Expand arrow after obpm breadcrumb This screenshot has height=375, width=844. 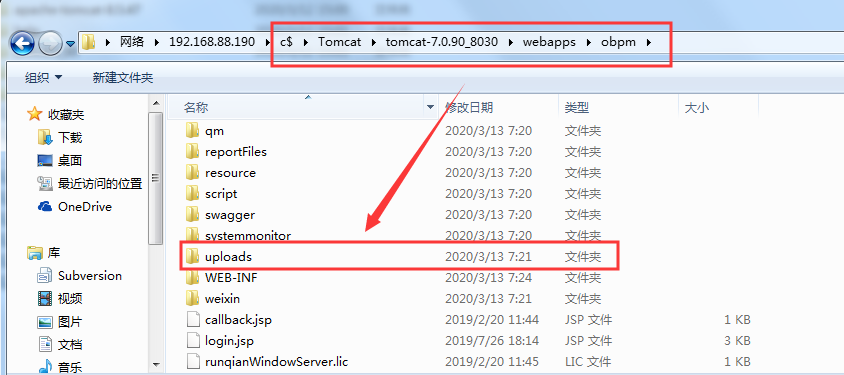click(649, 43)
